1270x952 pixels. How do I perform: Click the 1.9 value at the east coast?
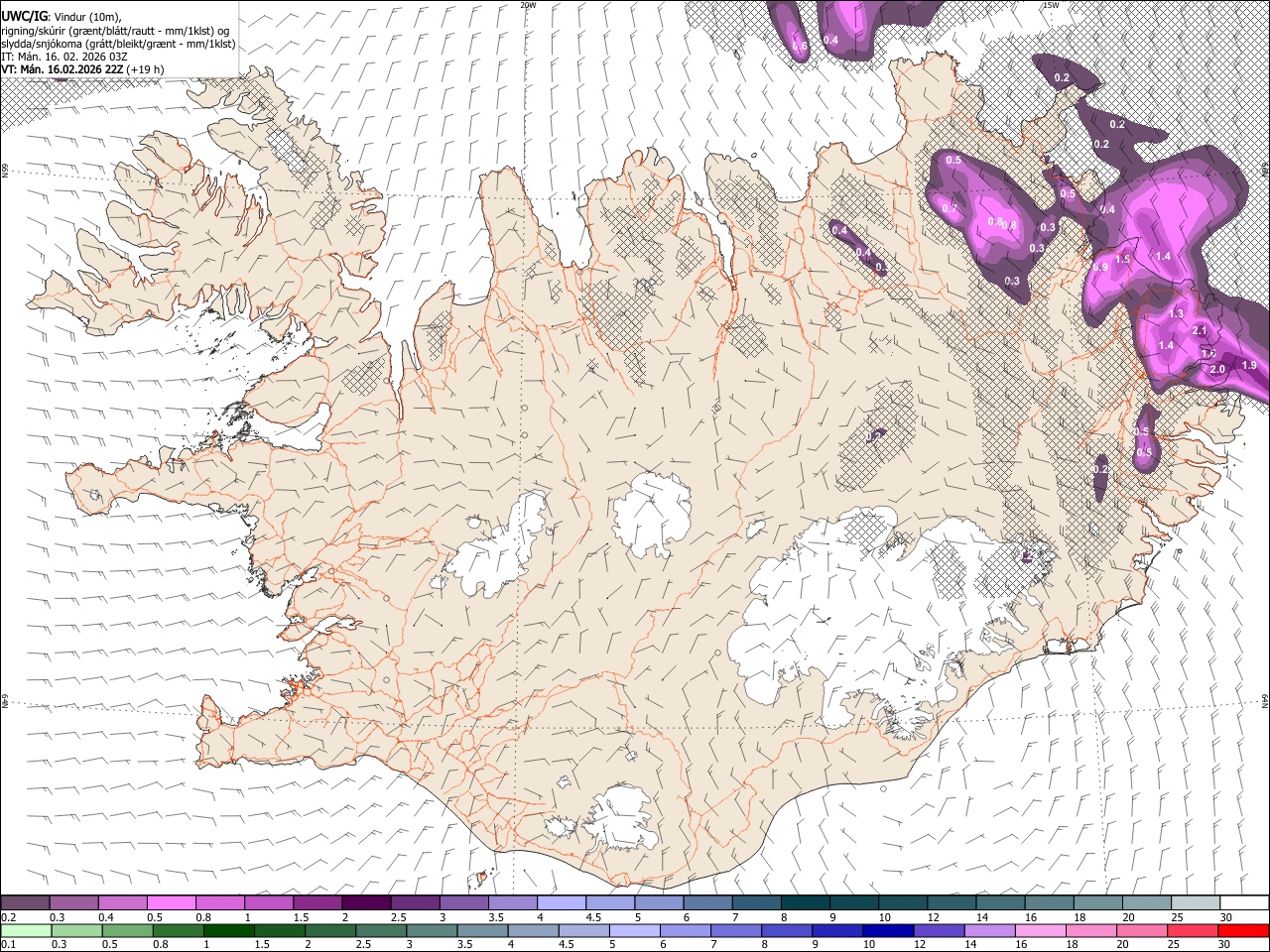click(1249, 365)
